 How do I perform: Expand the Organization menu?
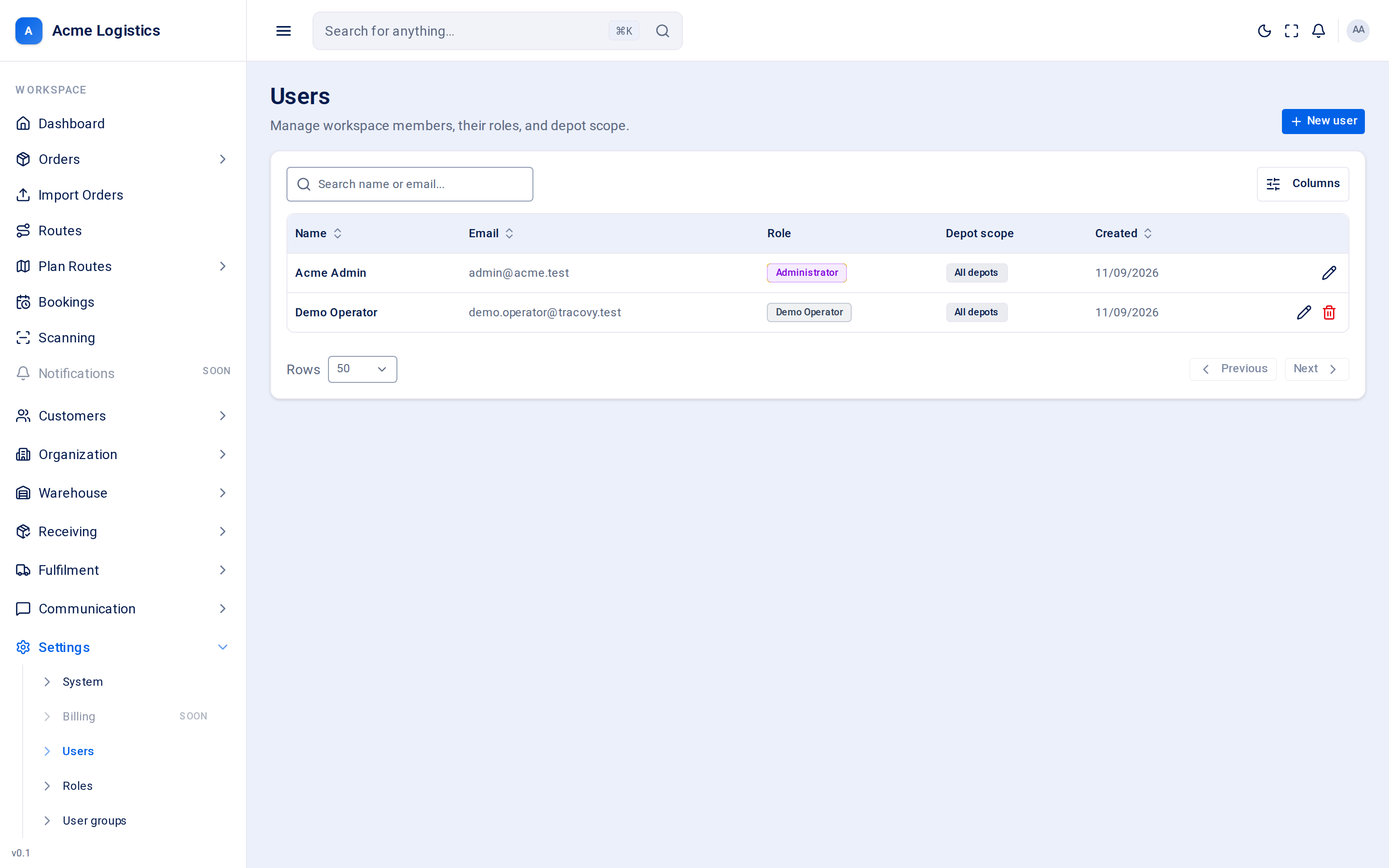[x=123, y=454]
